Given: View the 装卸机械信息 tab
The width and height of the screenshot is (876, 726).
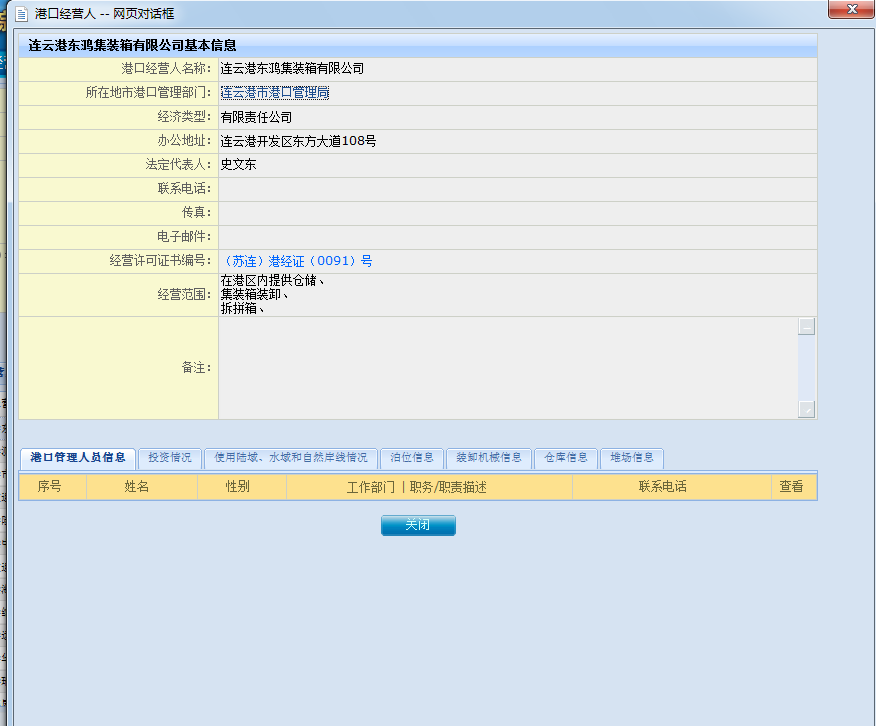Looking at the screenshot, I should [488, 458].
